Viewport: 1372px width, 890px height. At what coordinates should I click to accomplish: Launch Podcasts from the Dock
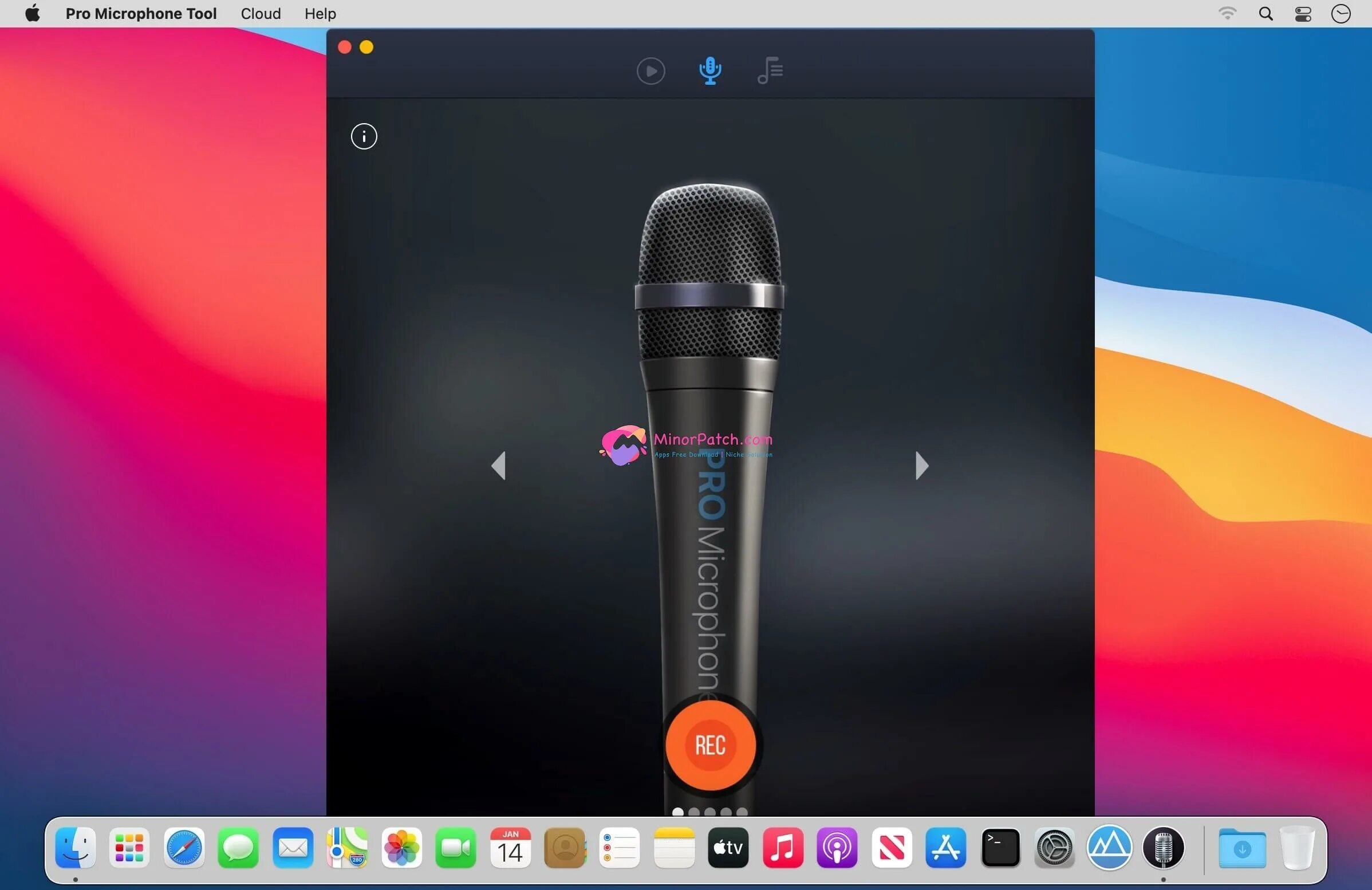(837, 848)
